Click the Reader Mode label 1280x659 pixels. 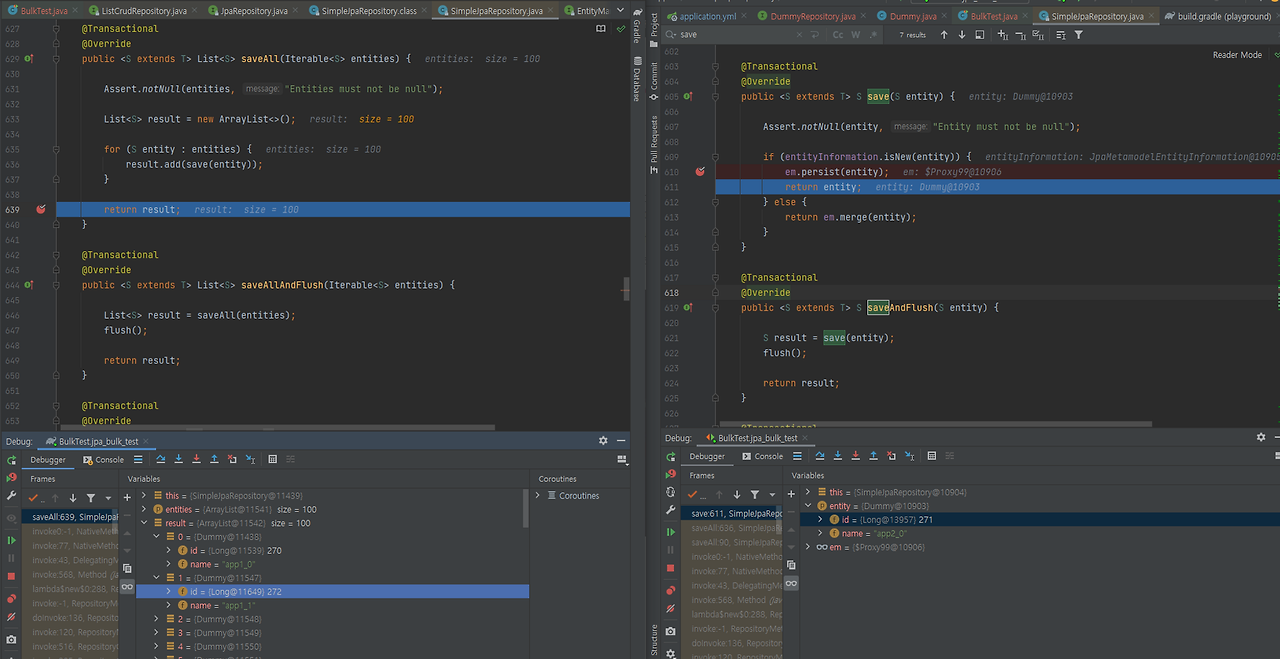(x=1237, y=55)
